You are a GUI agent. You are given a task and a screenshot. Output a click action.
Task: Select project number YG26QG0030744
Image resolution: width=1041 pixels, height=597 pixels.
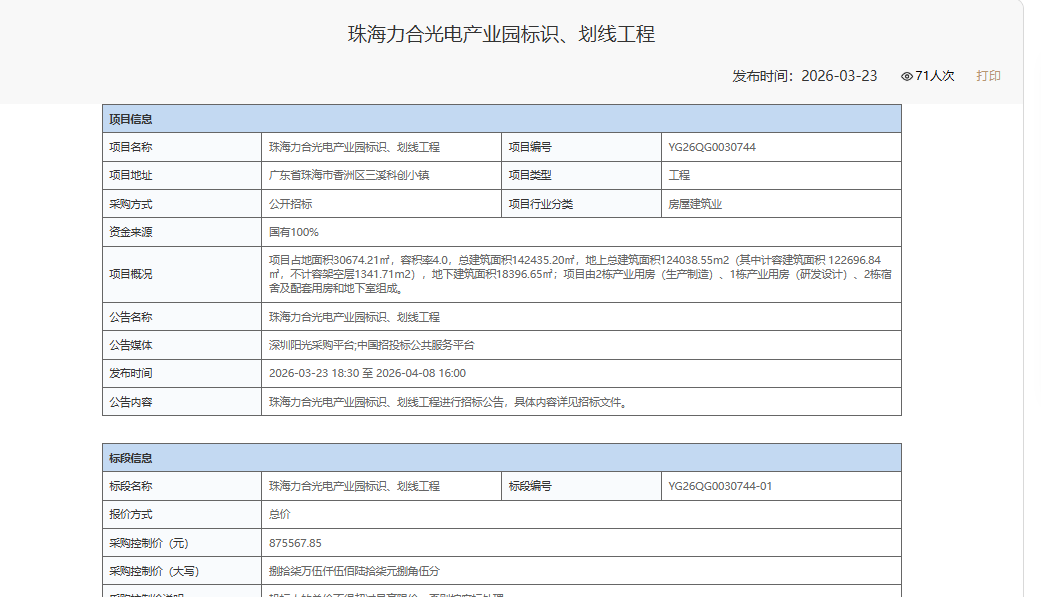coord(710,146)
